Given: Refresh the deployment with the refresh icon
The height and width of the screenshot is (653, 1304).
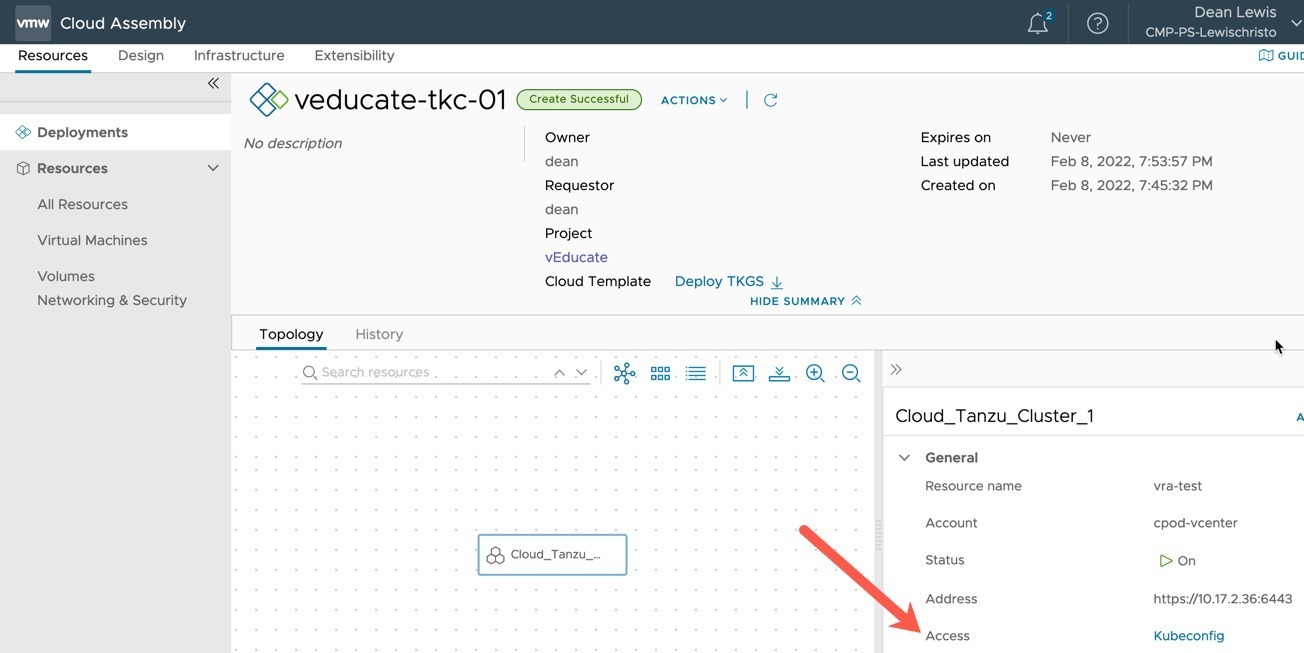Looking at the screenshot, I should click(770, 100).
